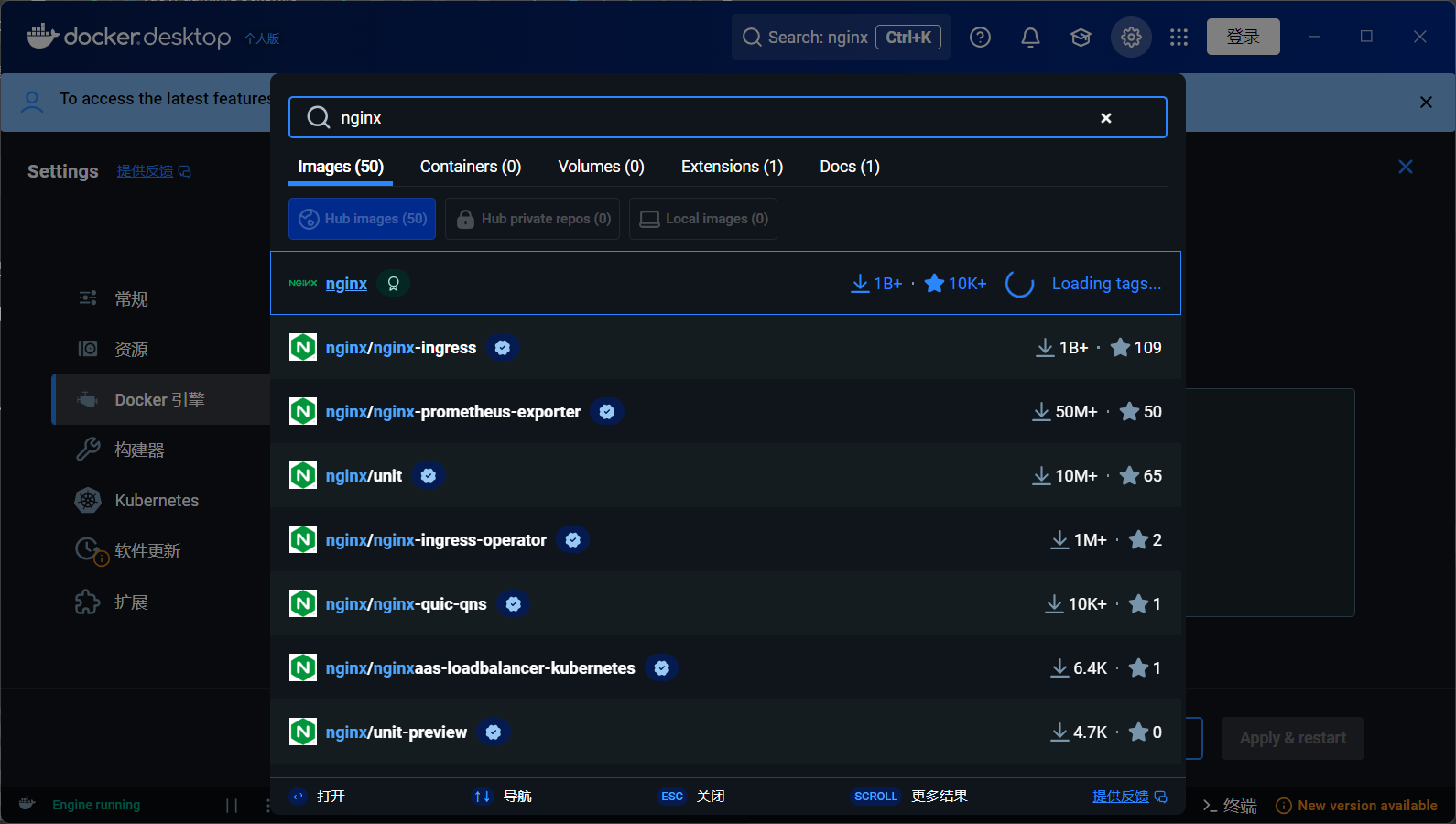Click the Ctrl+K shortcut badge
Viewport: 1456px width, 824px height.
click(908, 38)
